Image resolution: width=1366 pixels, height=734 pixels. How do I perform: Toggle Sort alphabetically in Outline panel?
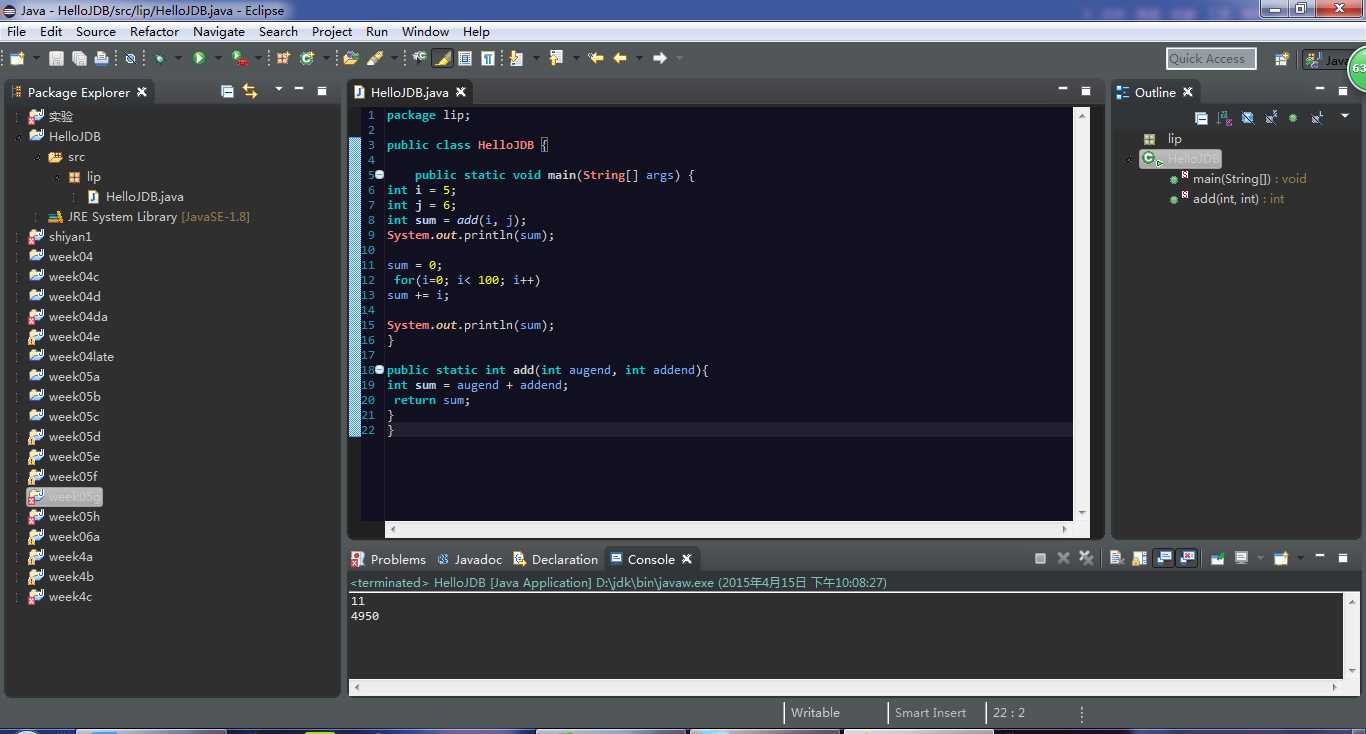coord(1224,118)
